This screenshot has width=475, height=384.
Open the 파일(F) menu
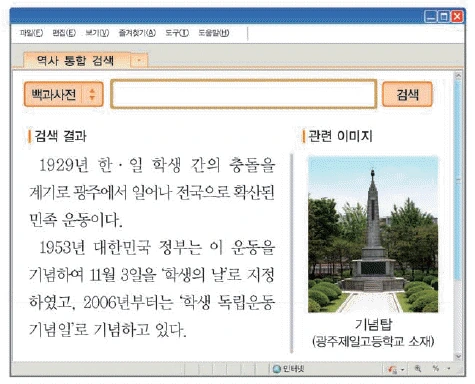31,33
